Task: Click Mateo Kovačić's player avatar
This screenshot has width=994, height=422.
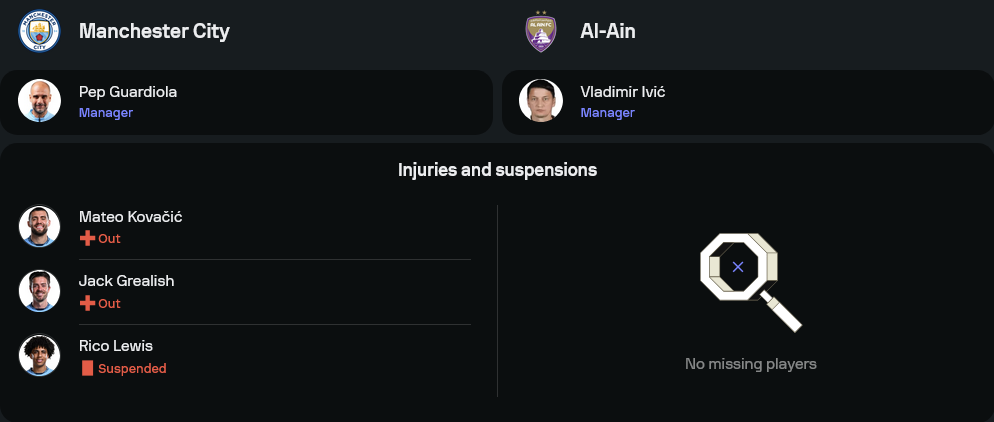Action: point(40,226)
